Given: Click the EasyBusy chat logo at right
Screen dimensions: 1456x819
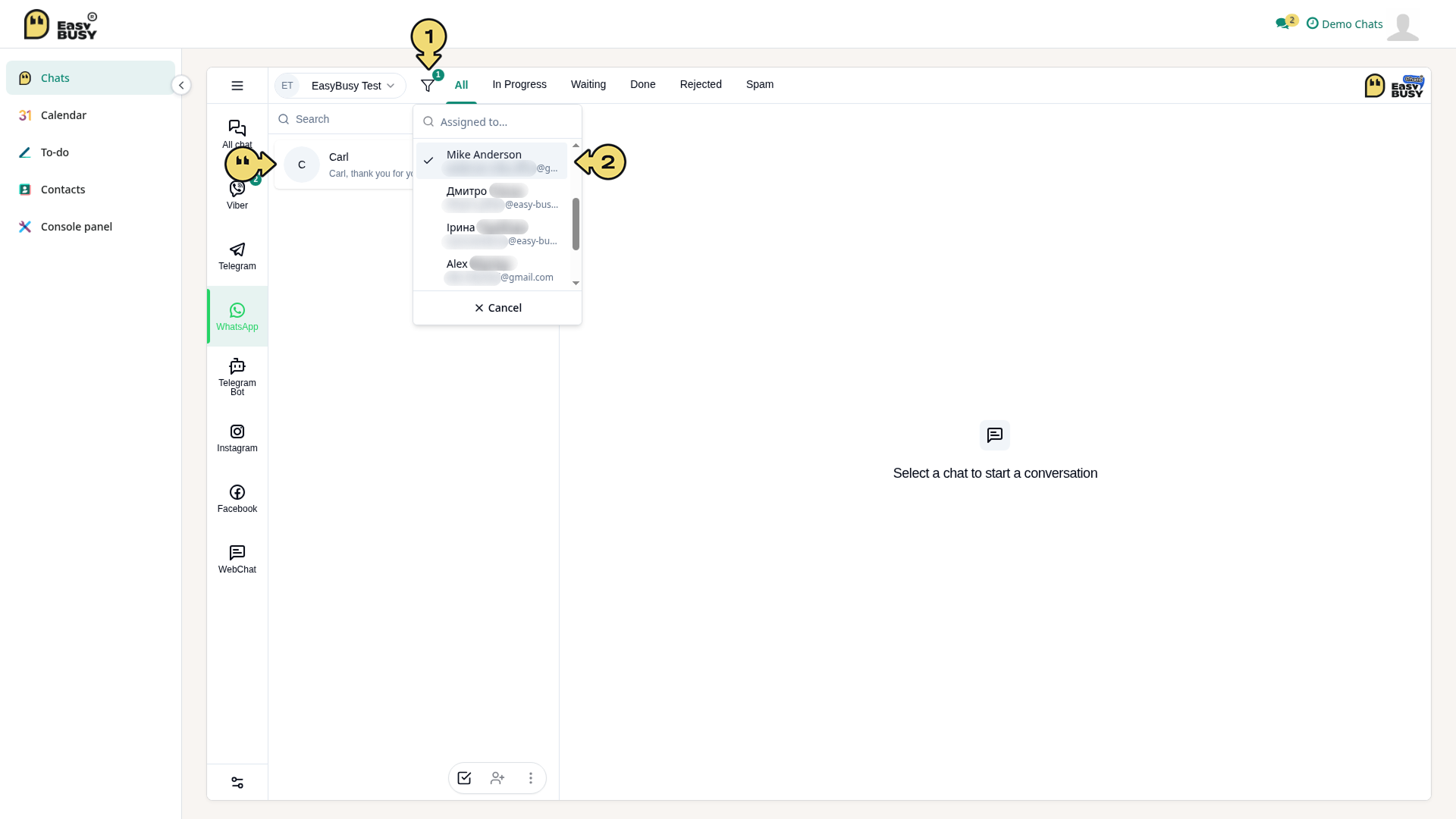Looking at the screenshot, I should click(1394, 86).
